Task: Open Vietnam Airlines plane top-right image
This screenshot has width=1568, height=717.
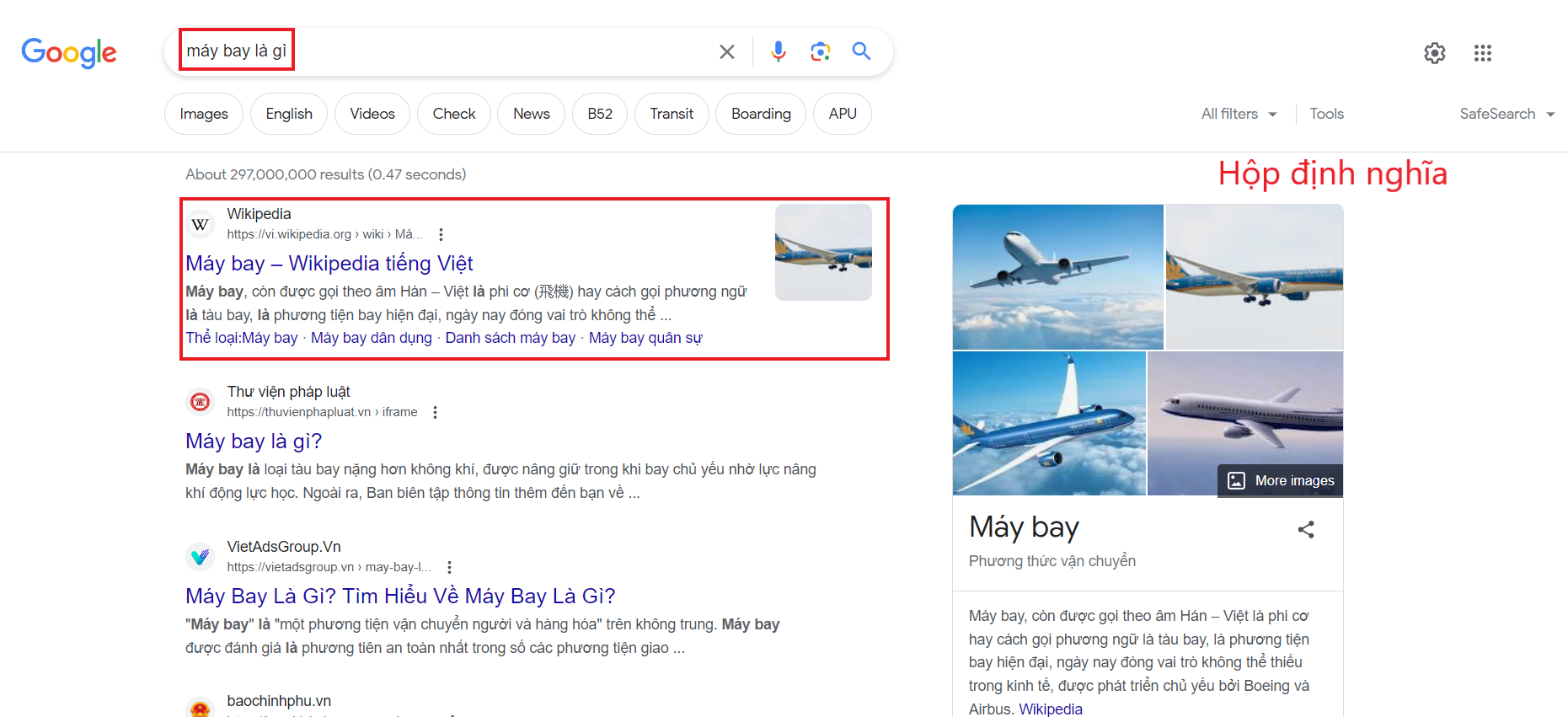Action: 1255,277
